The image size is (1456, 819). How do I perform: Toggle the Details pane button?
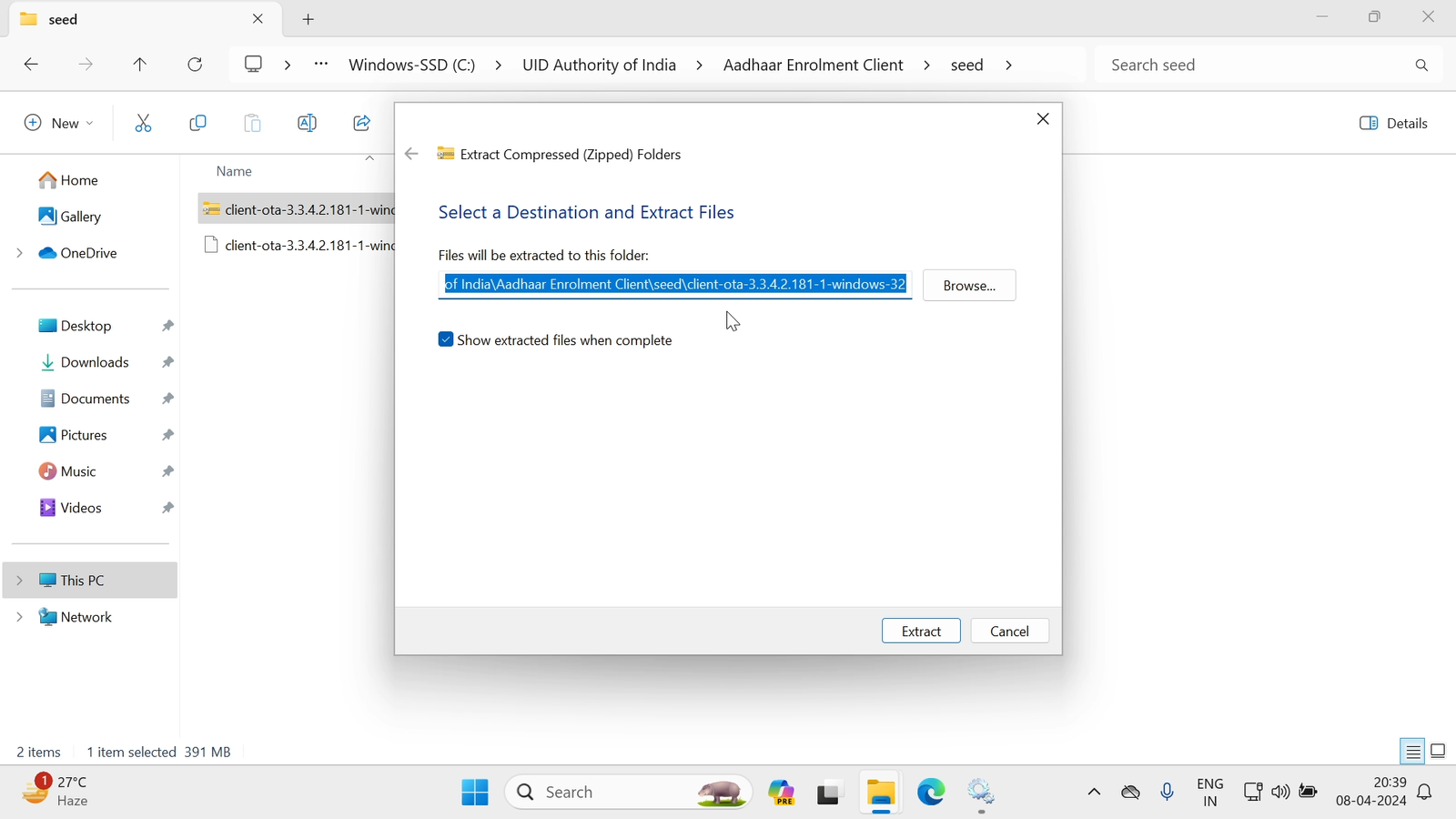click(x=1393, y=123)
